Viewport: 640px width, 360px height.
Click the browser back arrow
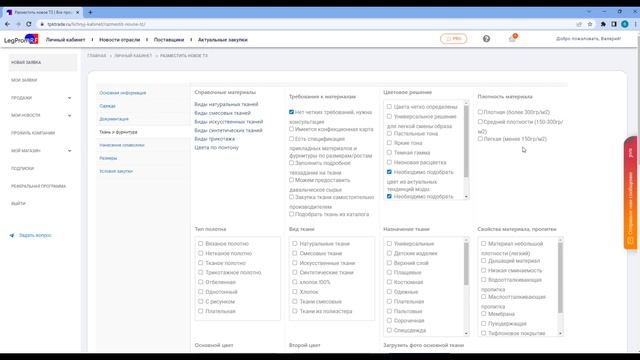pyautogui.click(x=7, y=24)
